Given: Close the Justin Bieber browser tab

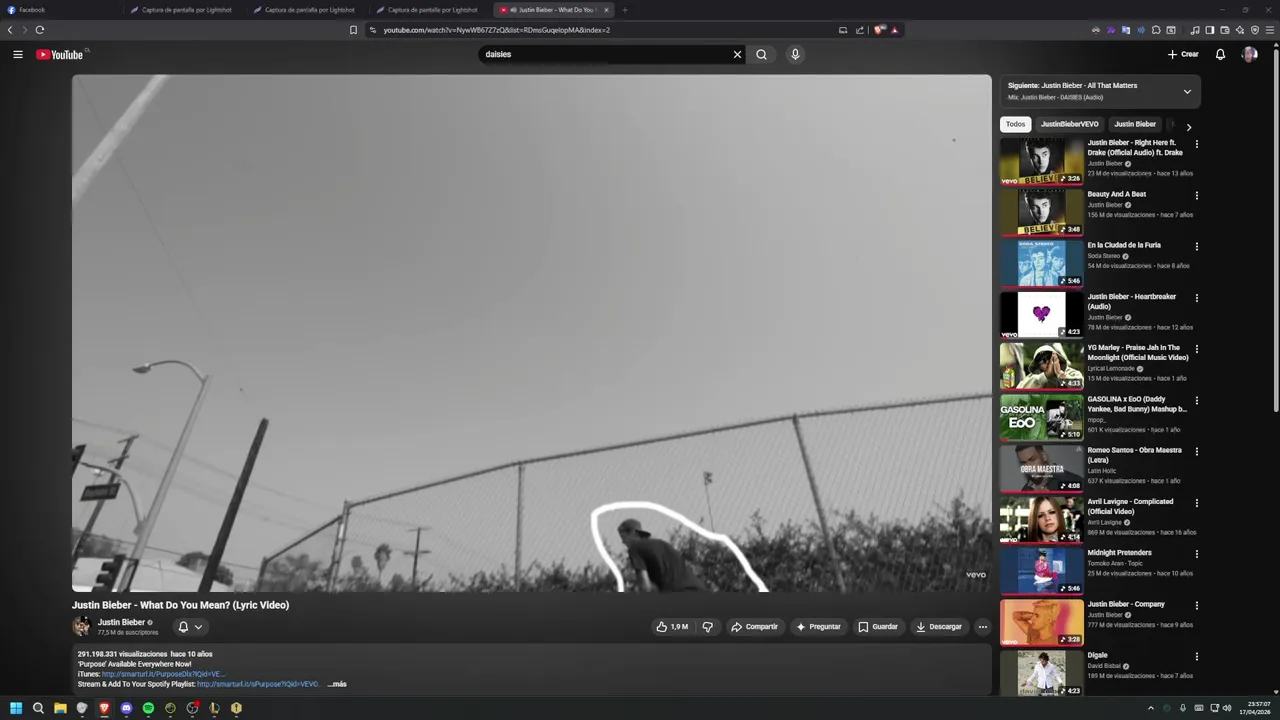Looking at the screenshot, I should pyautogui.click(x=606, y=10).
